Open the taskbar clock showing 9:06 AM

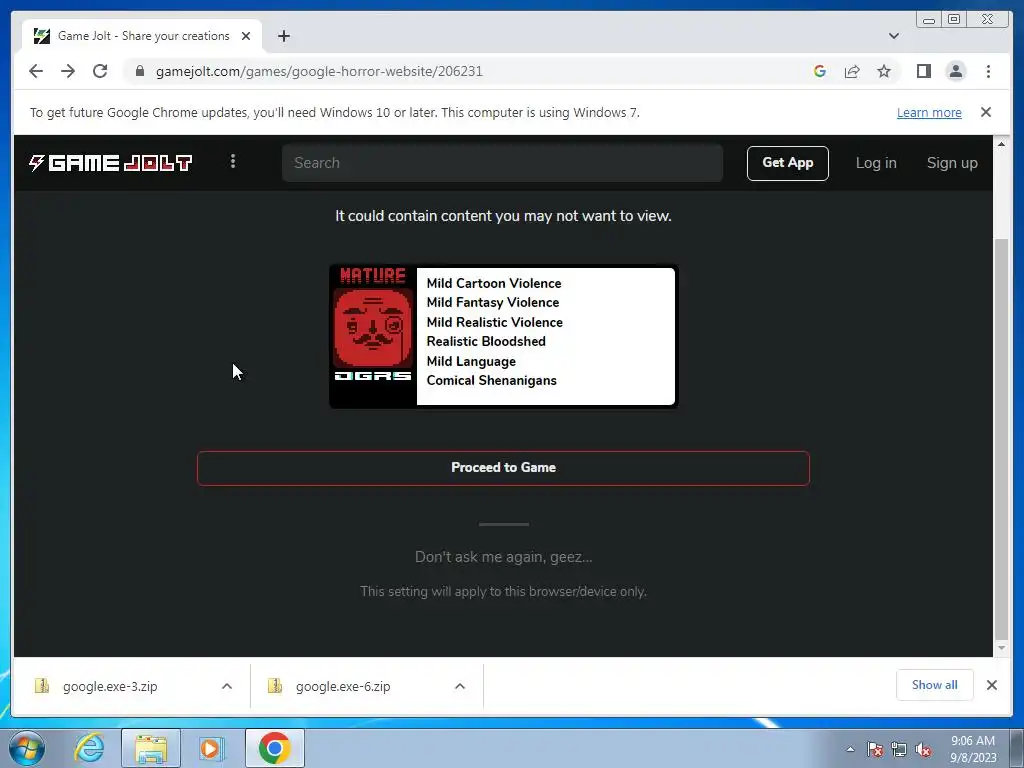(x=973, y=749)
